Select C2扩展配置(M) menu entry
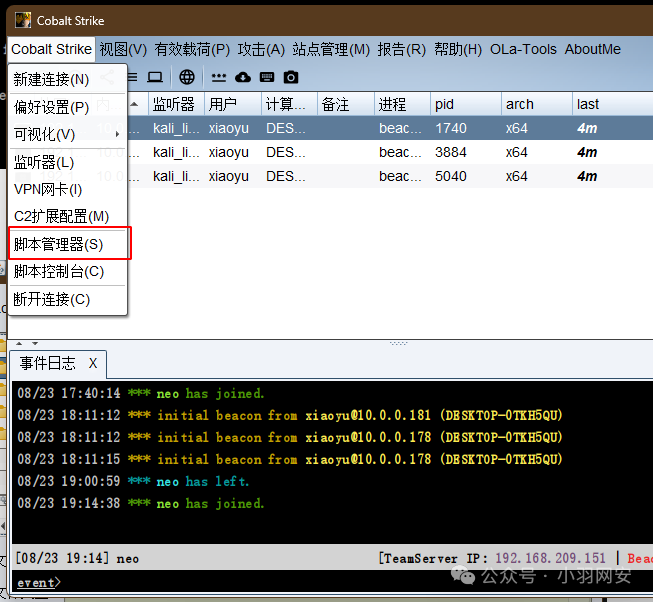Screen dimensions: 653x602 click(x=67, y=216)
